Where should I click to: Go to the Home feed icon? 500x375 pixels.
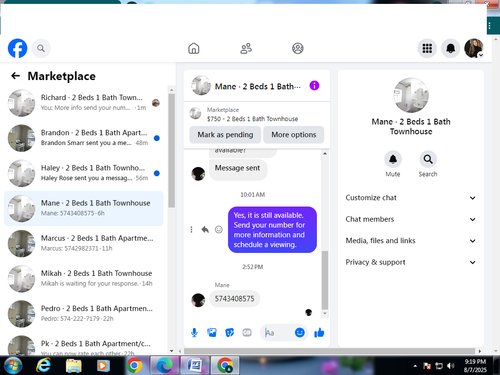tap(194, 48)
